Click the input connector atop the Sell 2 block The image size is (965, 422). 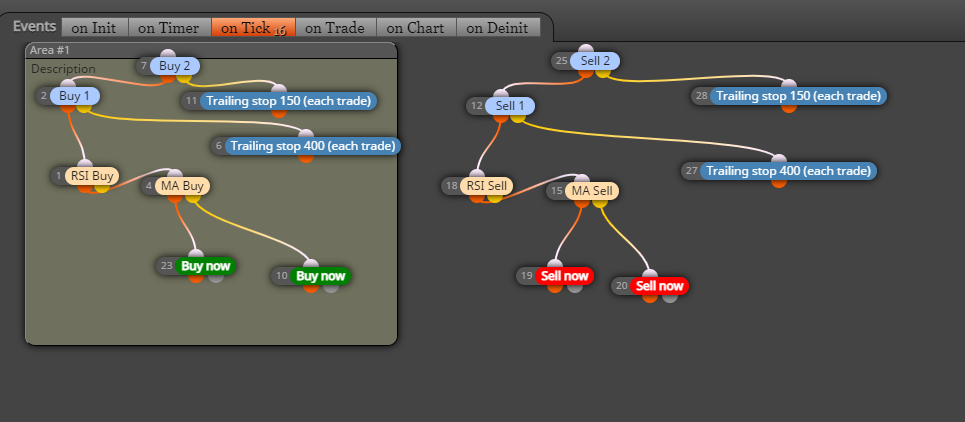[586, 49]
